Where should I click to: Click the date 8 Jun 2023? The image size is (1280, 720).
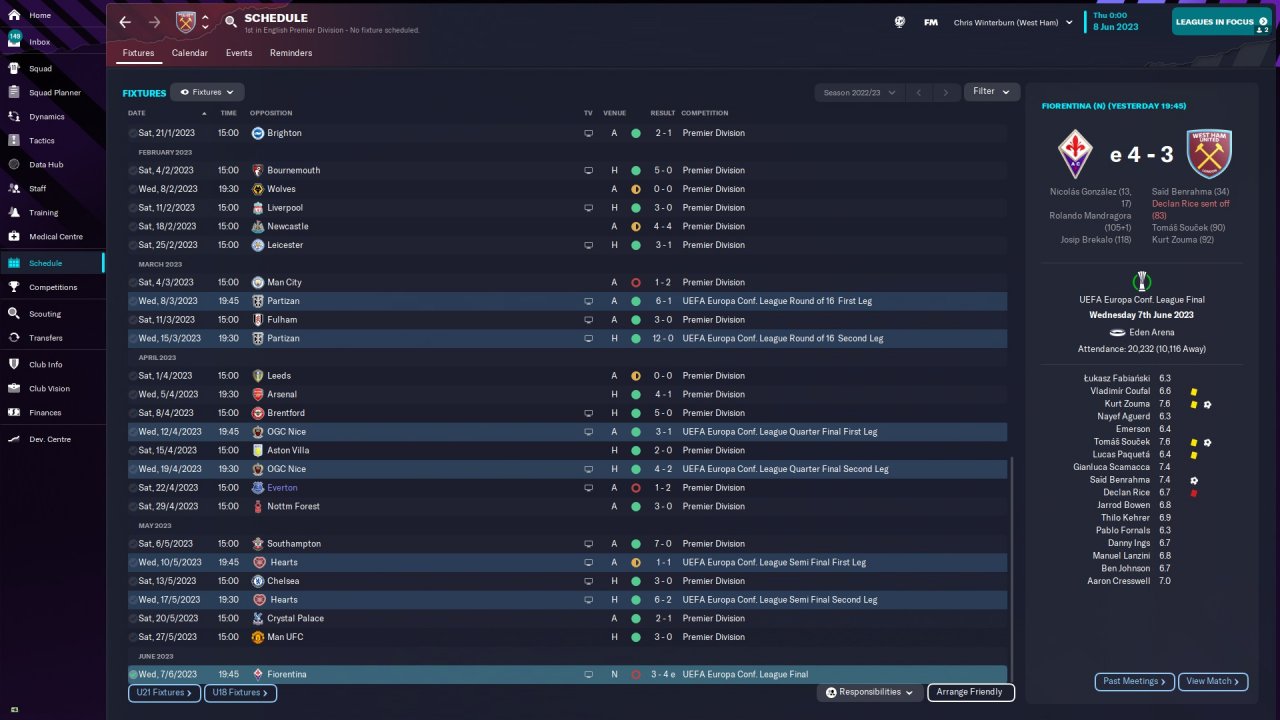pos(1115,27)
